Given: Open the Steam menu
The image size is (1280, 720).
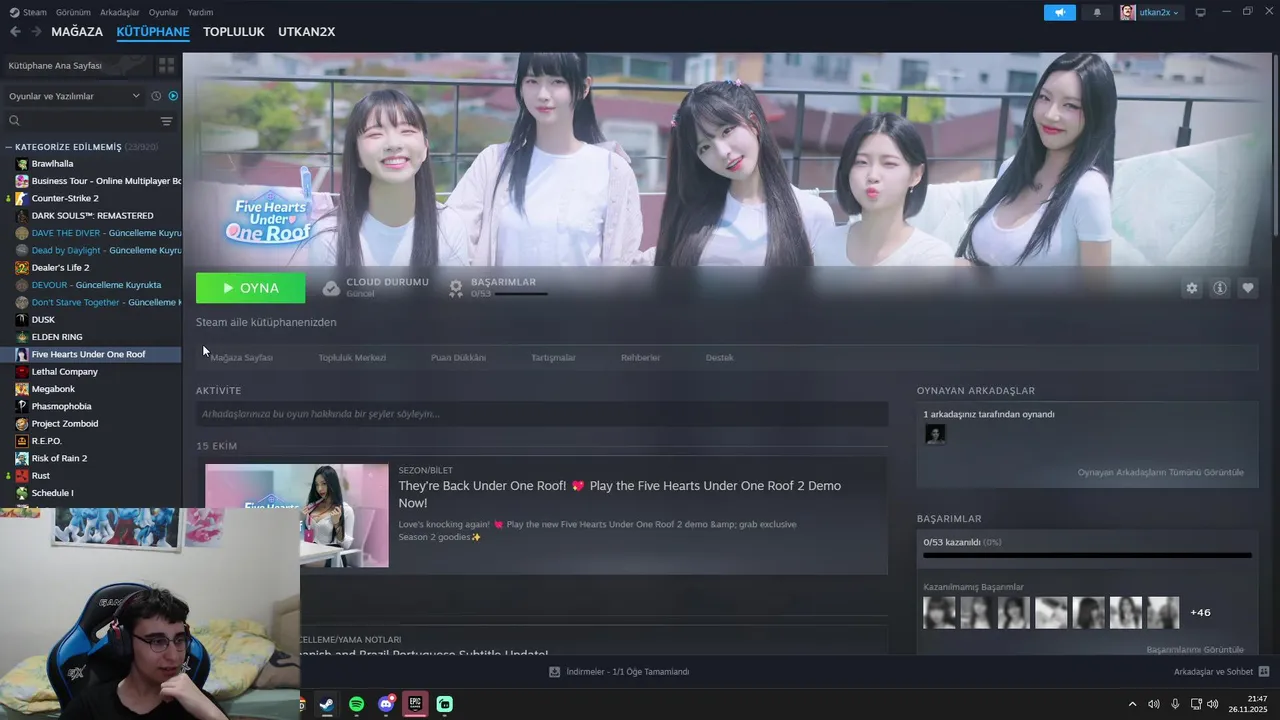Looking at the screenshot, I should point(28,12).
